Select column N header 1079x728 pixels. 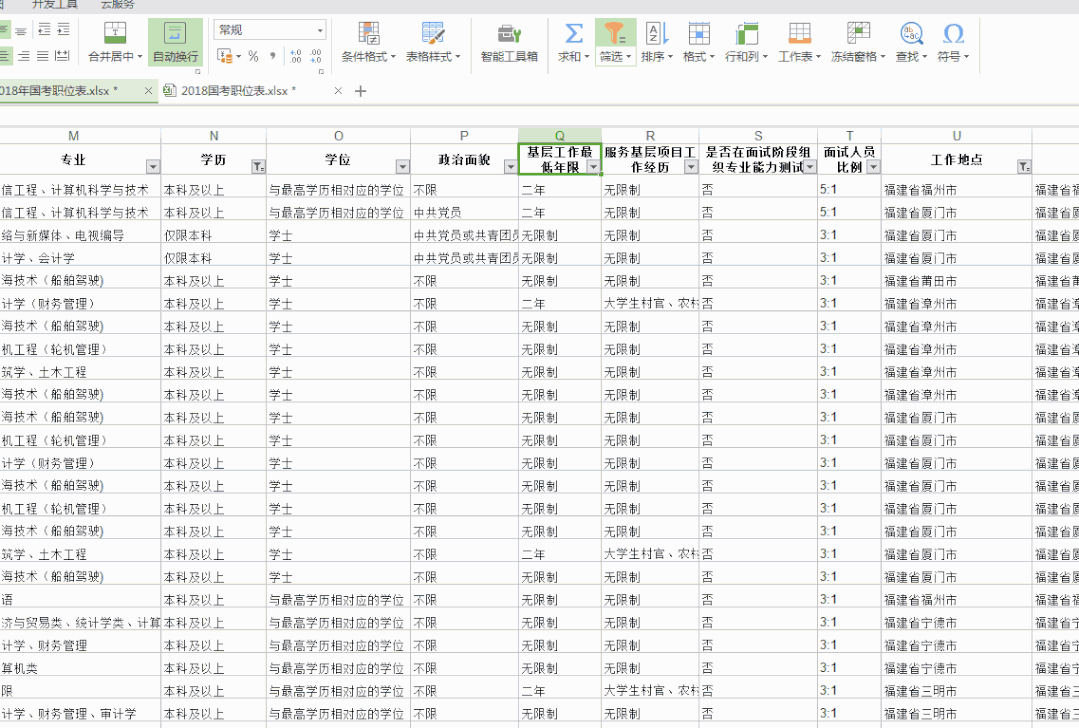213,136
